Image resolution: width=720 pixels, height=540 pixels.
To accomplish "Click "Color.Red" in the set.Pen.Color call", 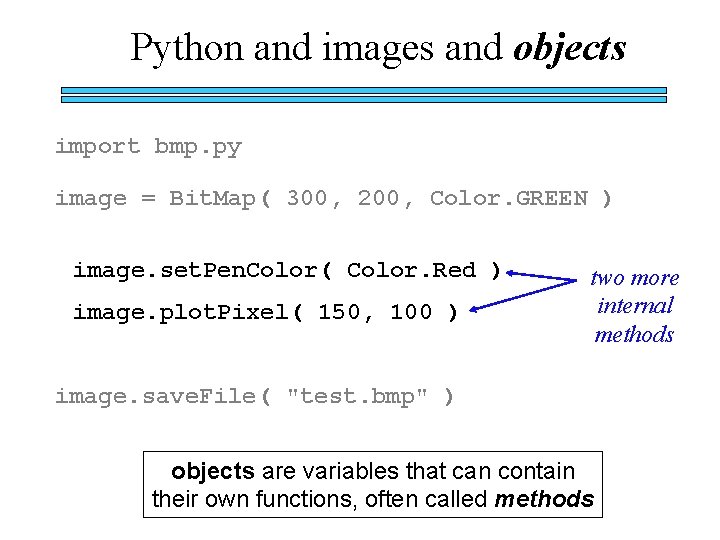I will pos(411,271).
